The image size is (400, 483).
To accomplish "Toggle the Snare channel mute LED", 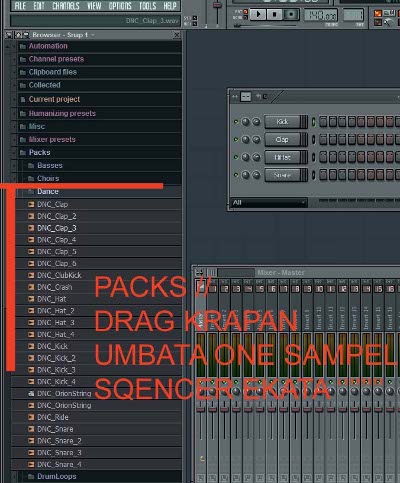I will point(236,175).
